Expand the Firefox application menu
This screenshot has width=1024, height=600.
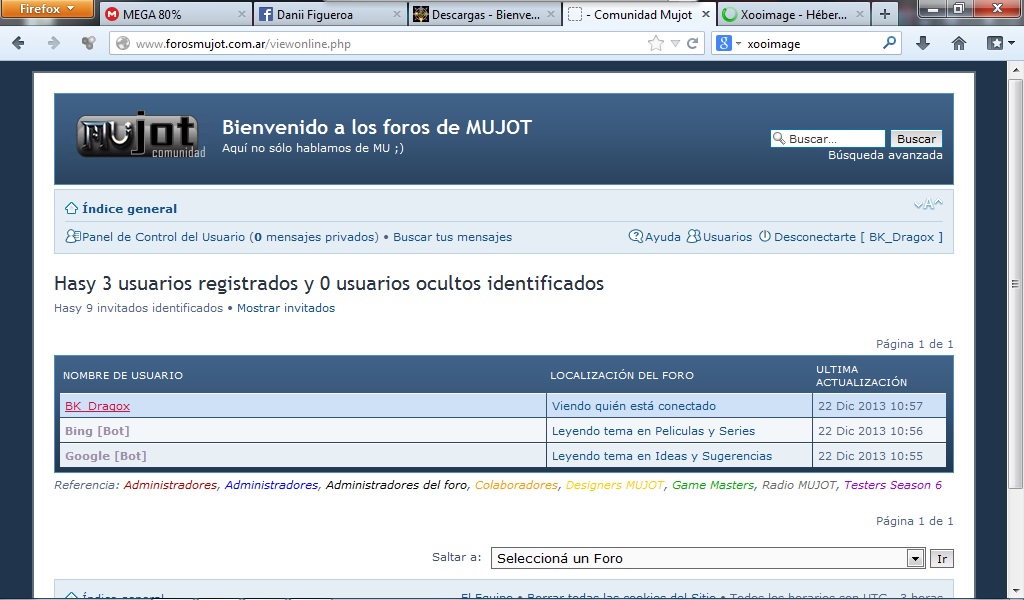point(48,9)
